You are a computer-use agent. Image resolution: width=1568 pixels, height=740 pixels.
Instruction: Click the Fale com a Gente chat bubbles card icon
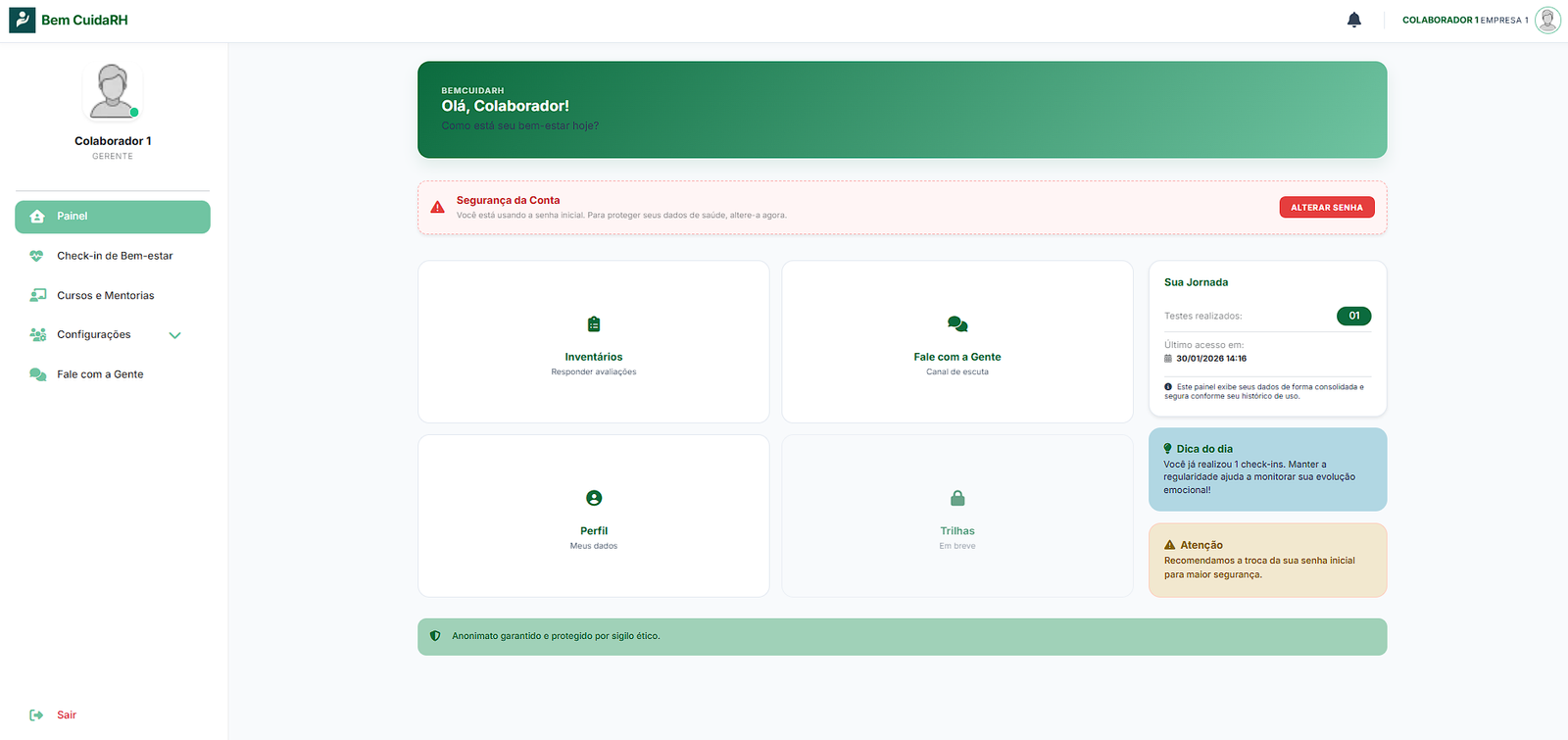[957, 324]
